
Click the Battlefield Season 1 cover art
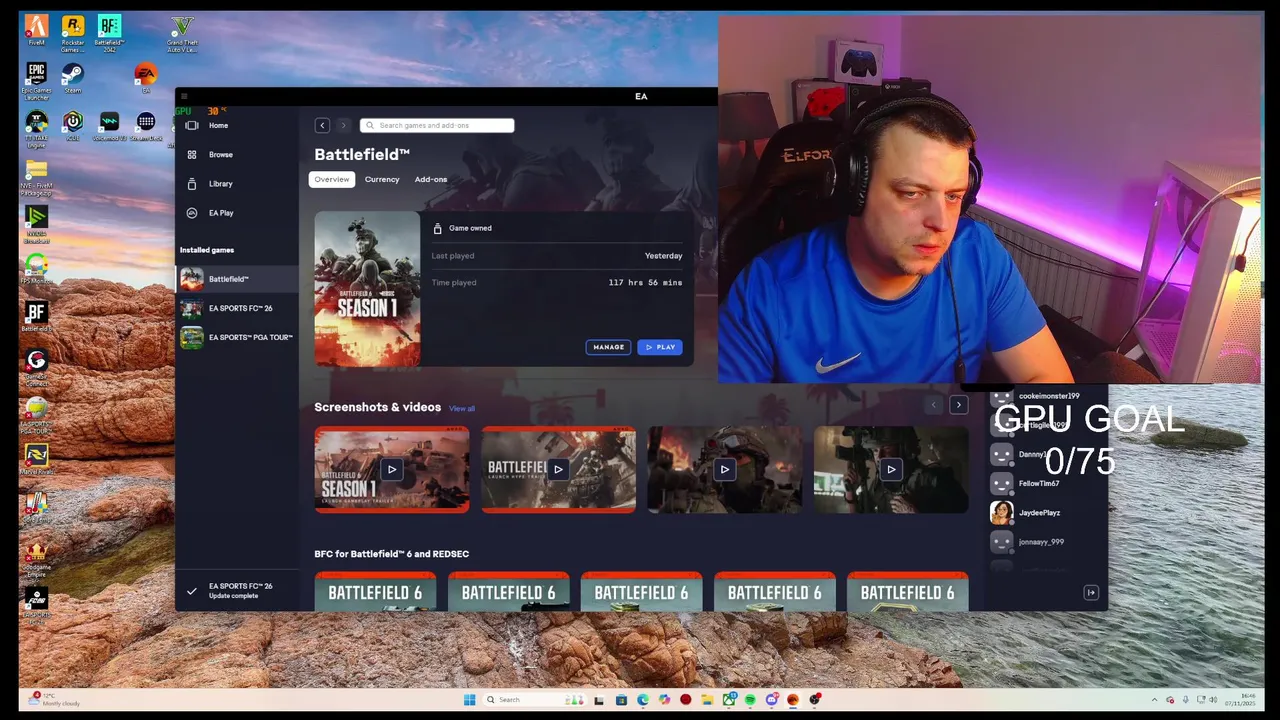368,289
